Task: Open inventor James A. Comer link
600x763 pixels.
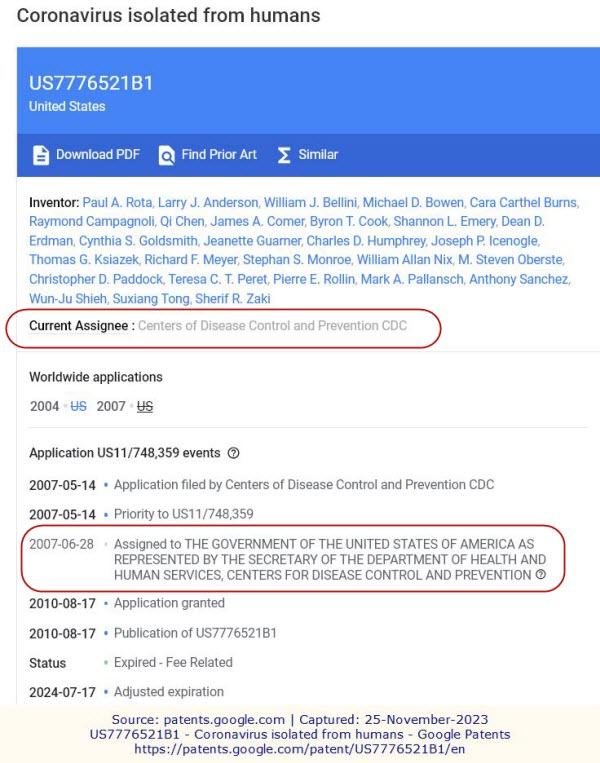Action: point(257,221)
